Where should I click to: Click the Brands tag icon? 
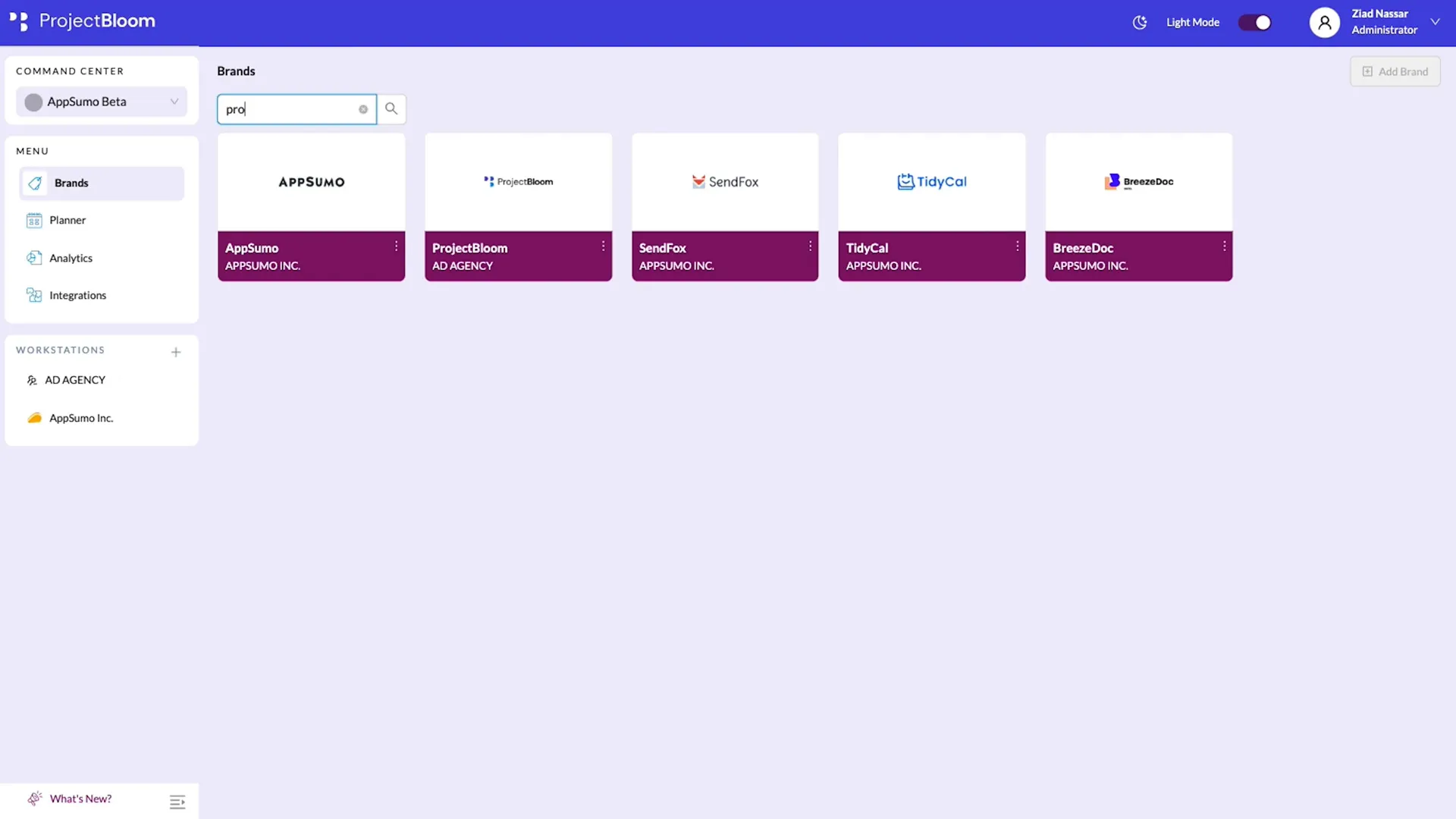(x=35, y=184)
